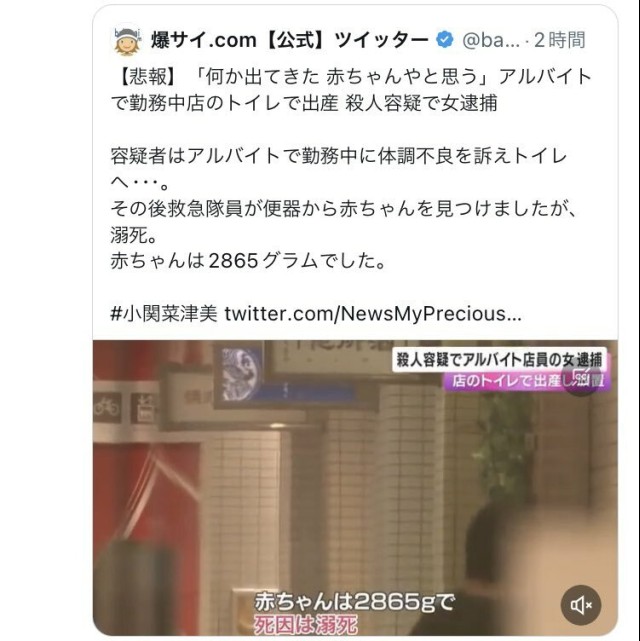Open the @ba... account handle
This screenshot has height=641, width=640.
point(490,40)
